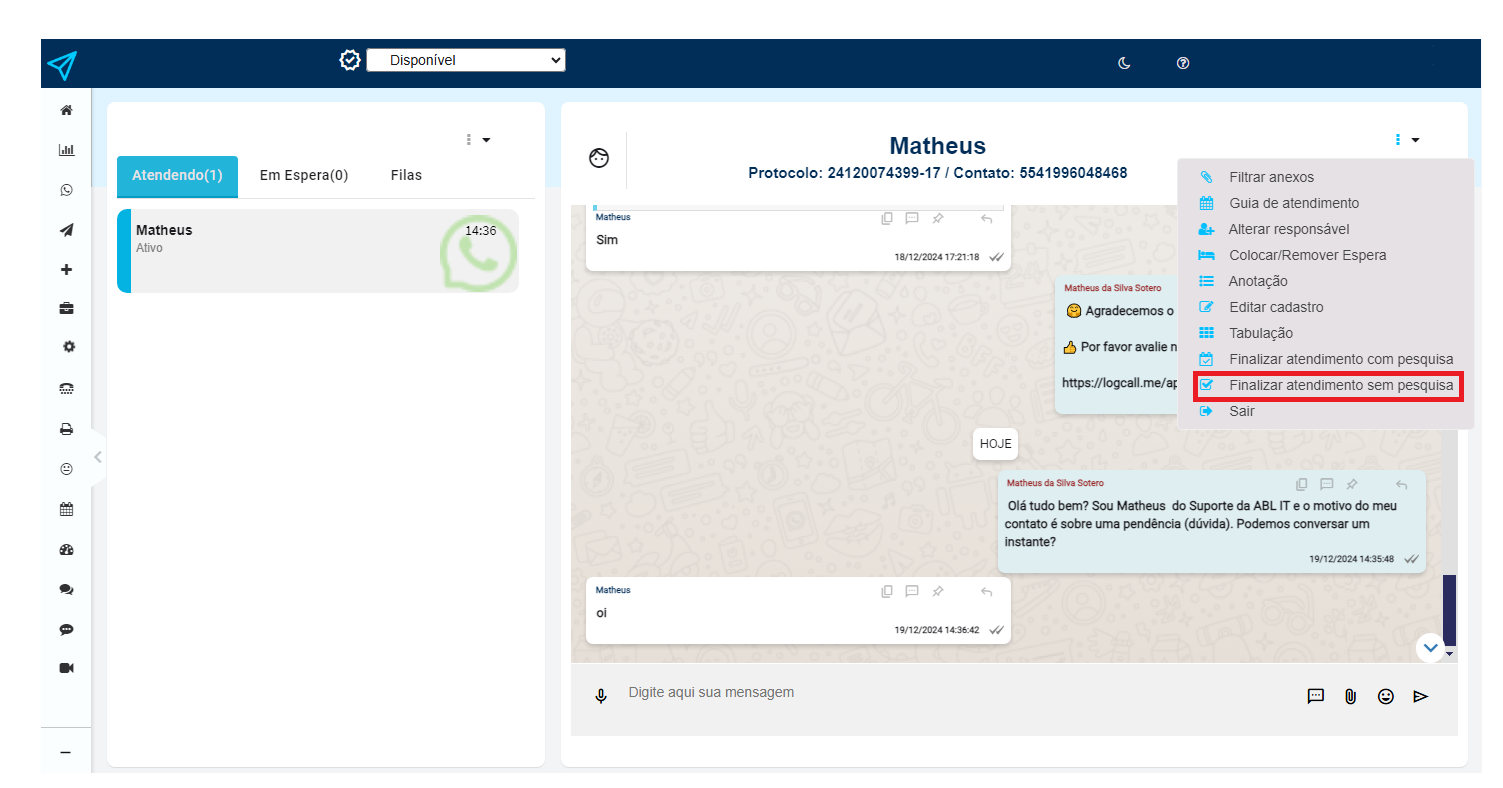Screen dimensions: 1503x788
Task: Copy the 'oi' message
Action: pos(887,591)
